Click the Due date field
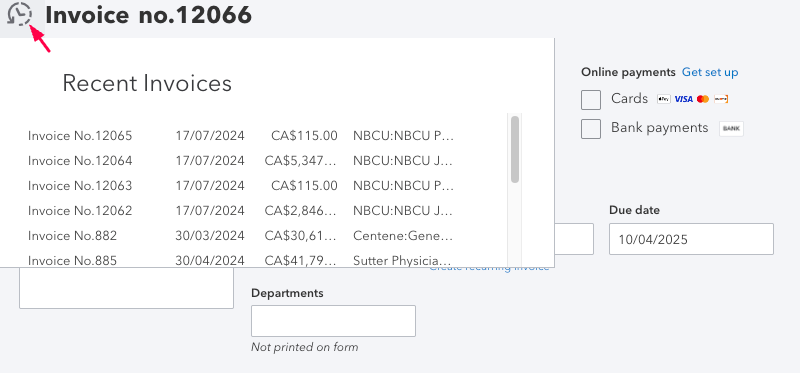This screenshot has width=800, height=373. pos(691,239)
